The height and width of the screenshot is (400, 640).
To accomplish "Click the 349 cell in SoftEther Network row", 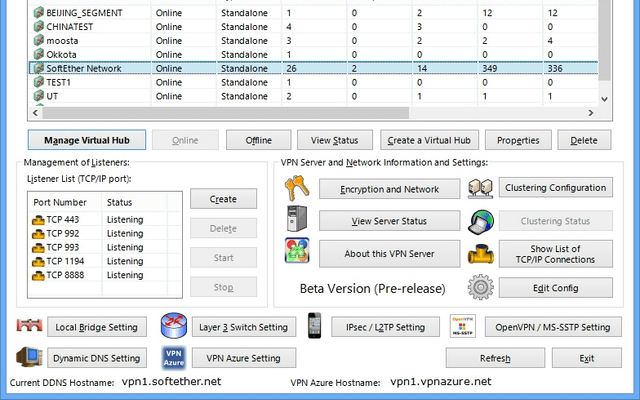I will click(x=489, y=68).
